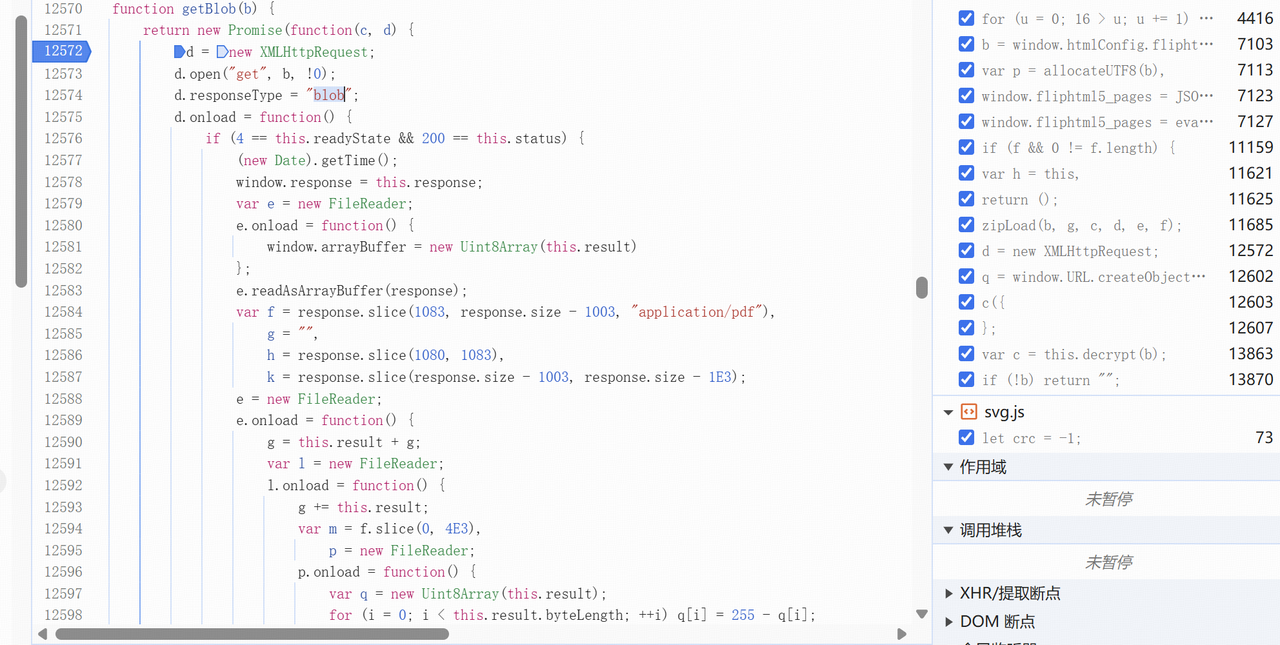Click the svg.js file icon

click(968, 412)
